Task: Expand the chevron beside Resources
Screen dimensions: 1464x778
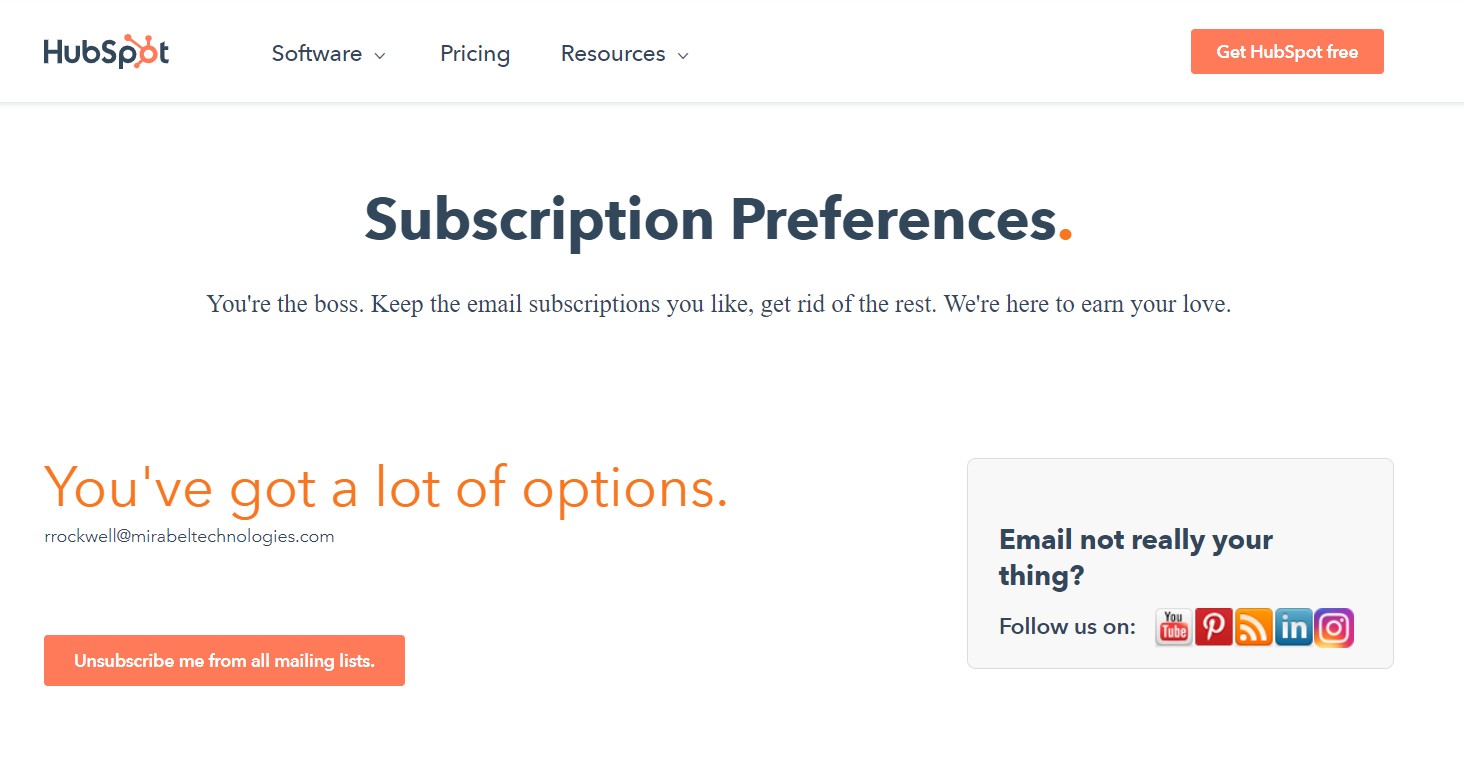Action: (683, 56)
